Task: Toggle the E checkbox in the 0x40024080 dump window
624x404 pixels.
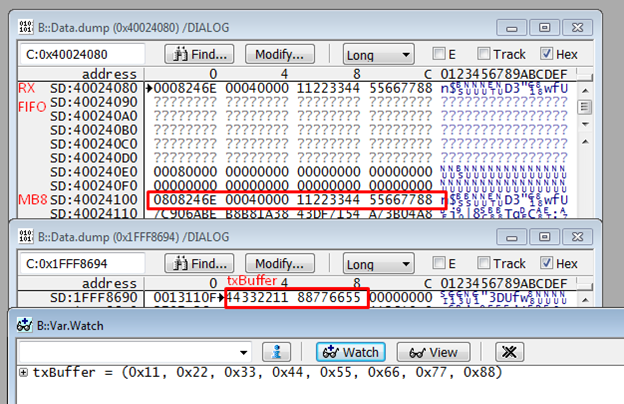Action: [439, 53]
